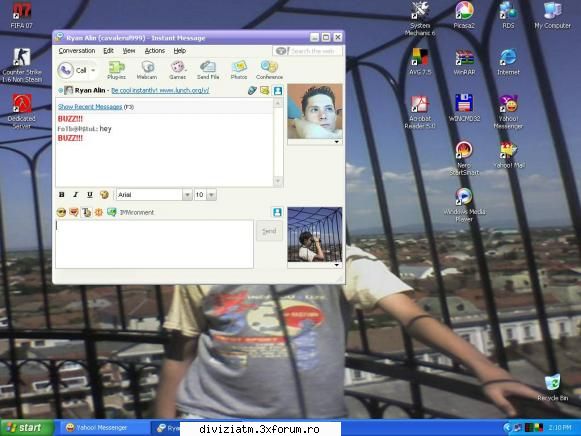Screen dimensions: 581x436
Task: Click Ryan Alin's webcam avatar thumbnail
Action: [x=315, y=111]
